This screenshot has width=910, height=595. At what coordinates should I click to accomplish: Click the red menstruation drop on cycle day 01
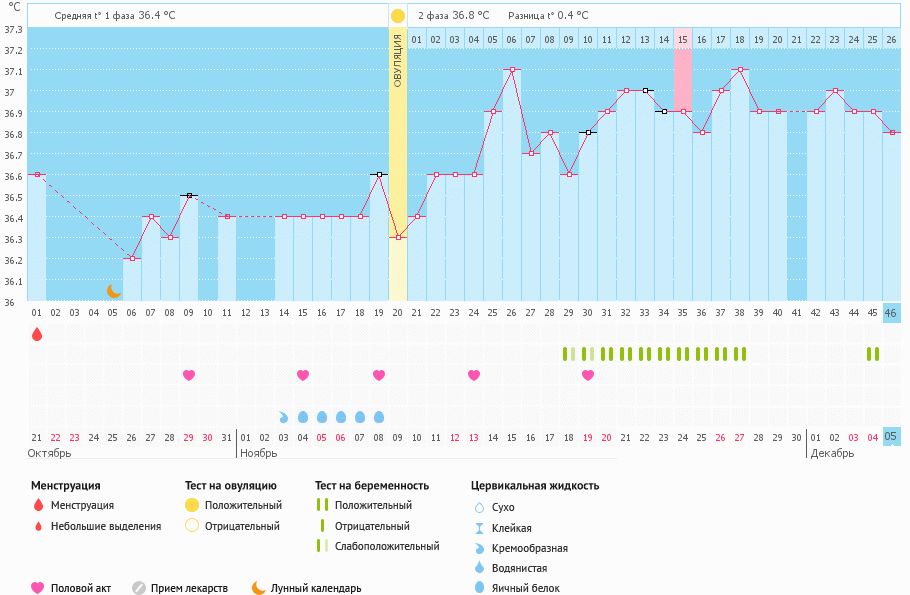point(37,335)
